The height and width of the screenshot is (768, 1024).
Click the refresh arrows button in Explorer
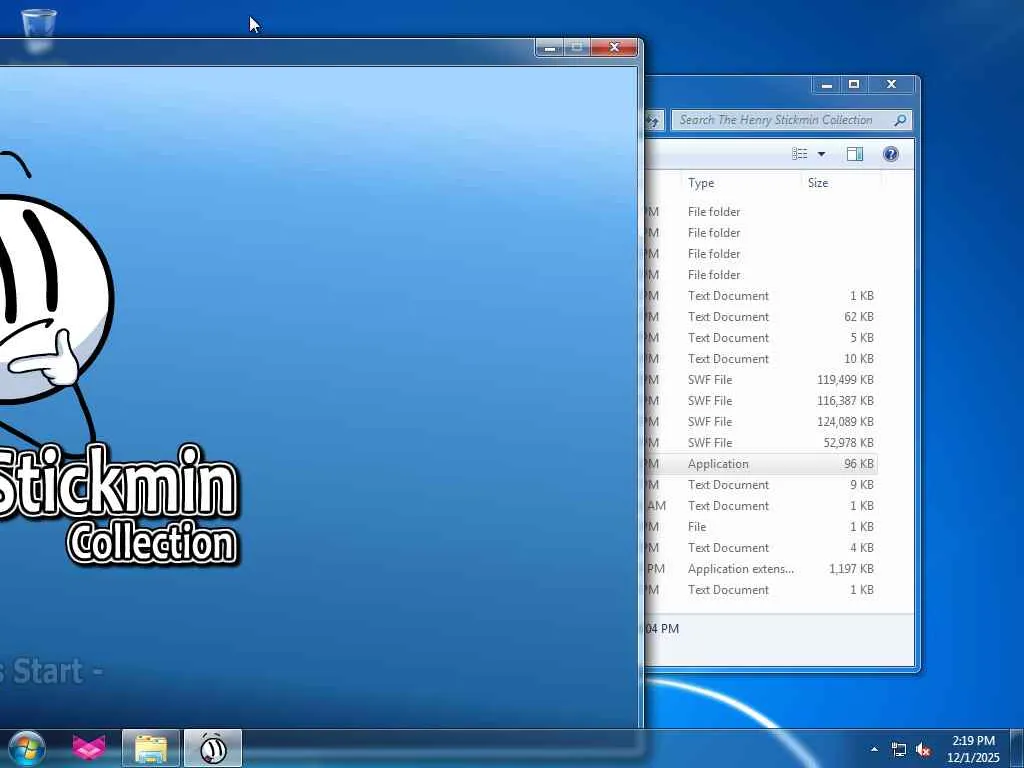point(654,120)
